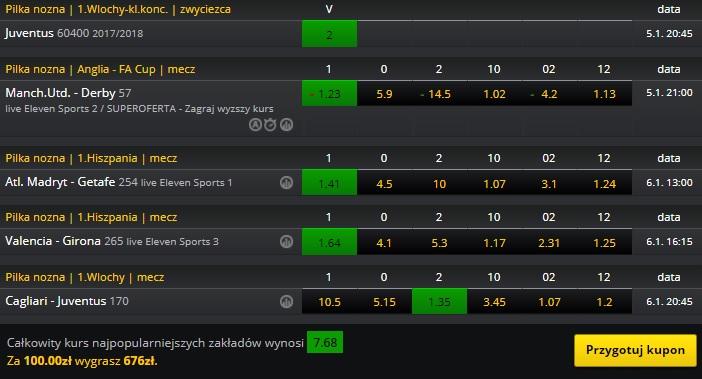The height and width of the screenshot is (379, 702).
Task: Click the total odds value 7.68
Action: click(x=325, y=342)
